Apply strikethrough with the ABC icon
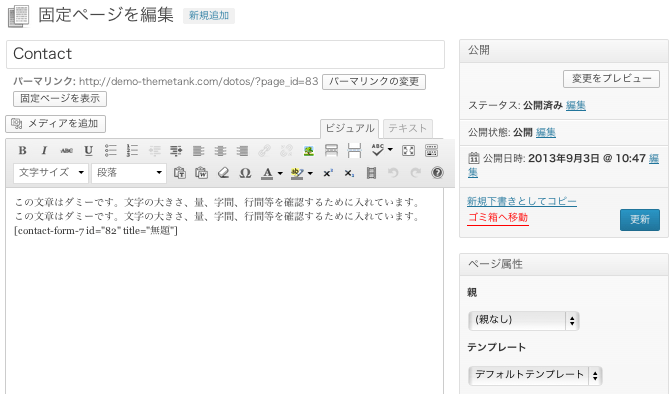Screen dimensions: 671x394 click(x=66, y=151)
